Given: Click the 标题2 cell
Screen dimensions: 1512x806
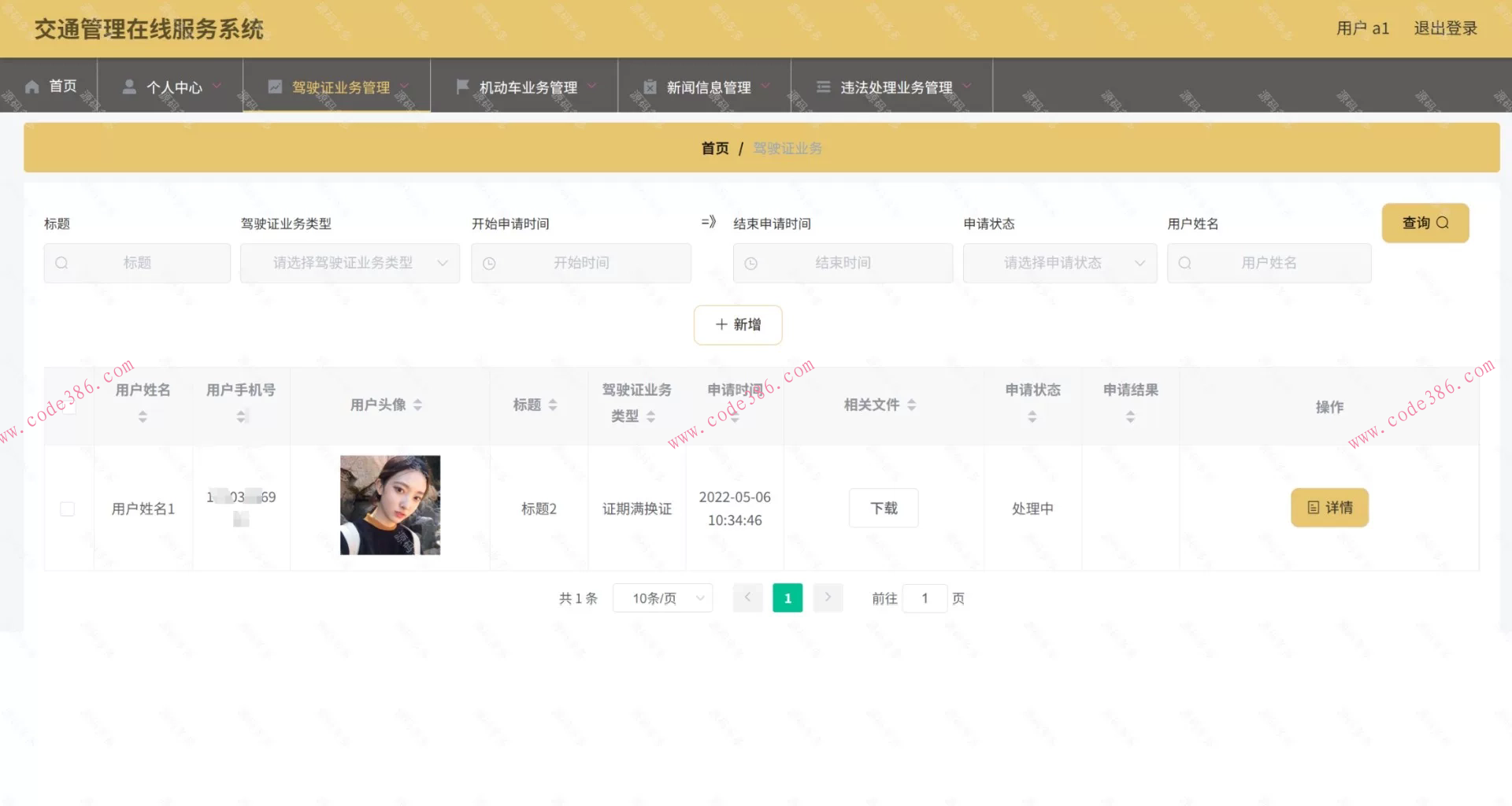Looking at the screenshot, I should (x=539, y=508).
